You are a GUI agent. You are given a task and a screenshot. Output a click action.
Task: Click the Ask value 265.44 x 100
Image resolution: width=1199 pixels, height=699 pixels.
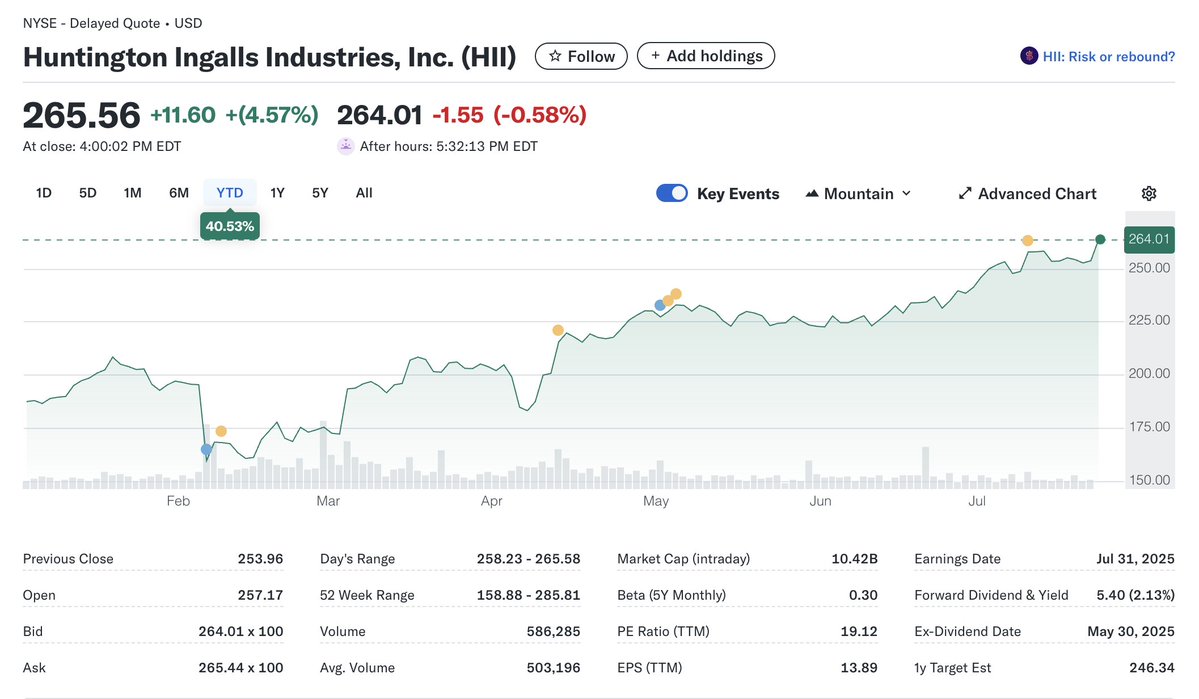(x=241, y=668)
